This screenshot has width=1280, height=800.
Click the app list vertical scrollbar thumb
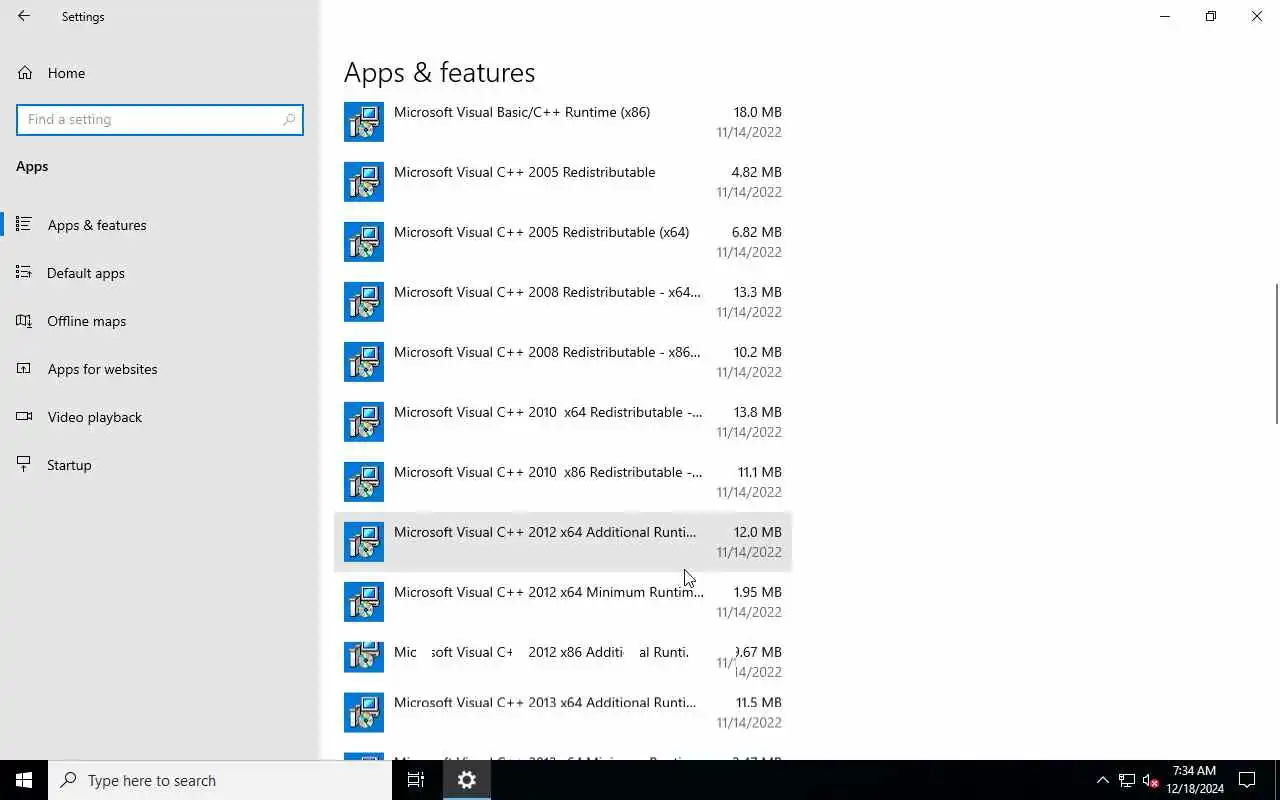click(1276, 354)
